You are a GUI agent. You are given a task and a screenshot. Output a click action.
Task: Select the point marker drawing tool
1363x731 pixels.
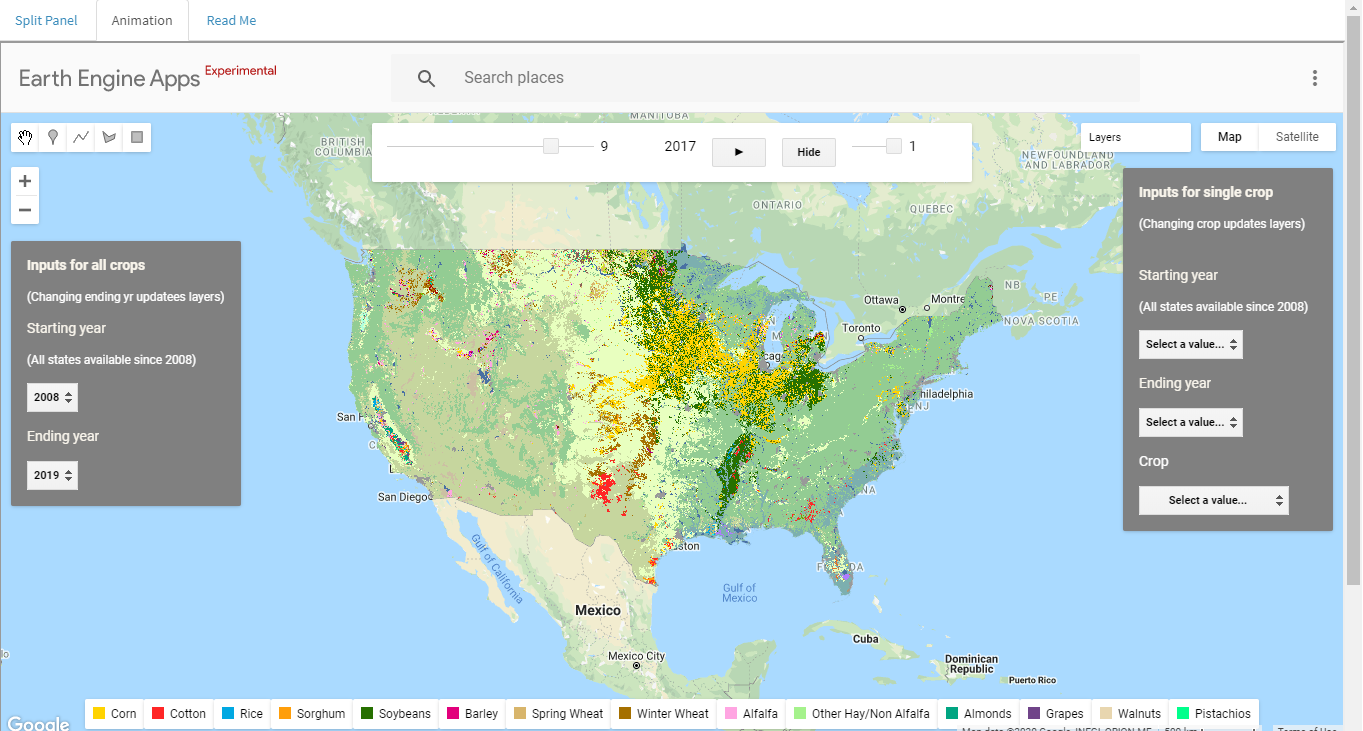click(53, 138)
